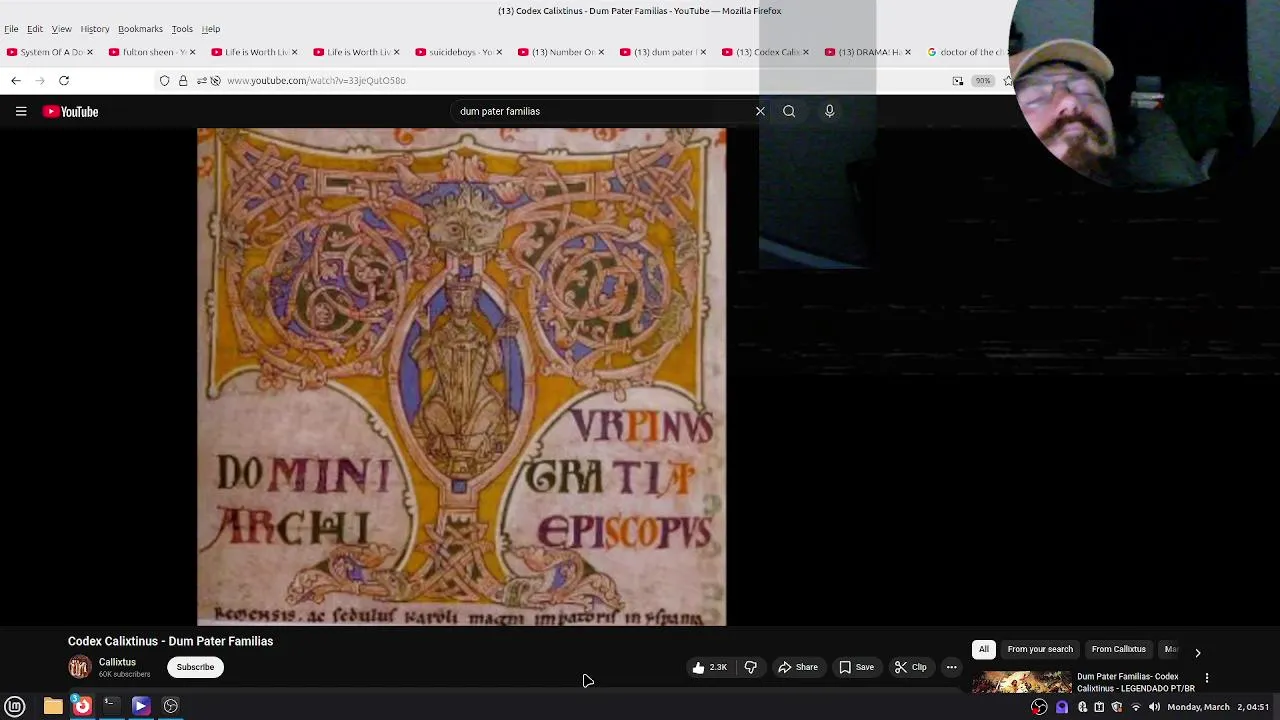Select 'From your search' filter chip

1040,649
